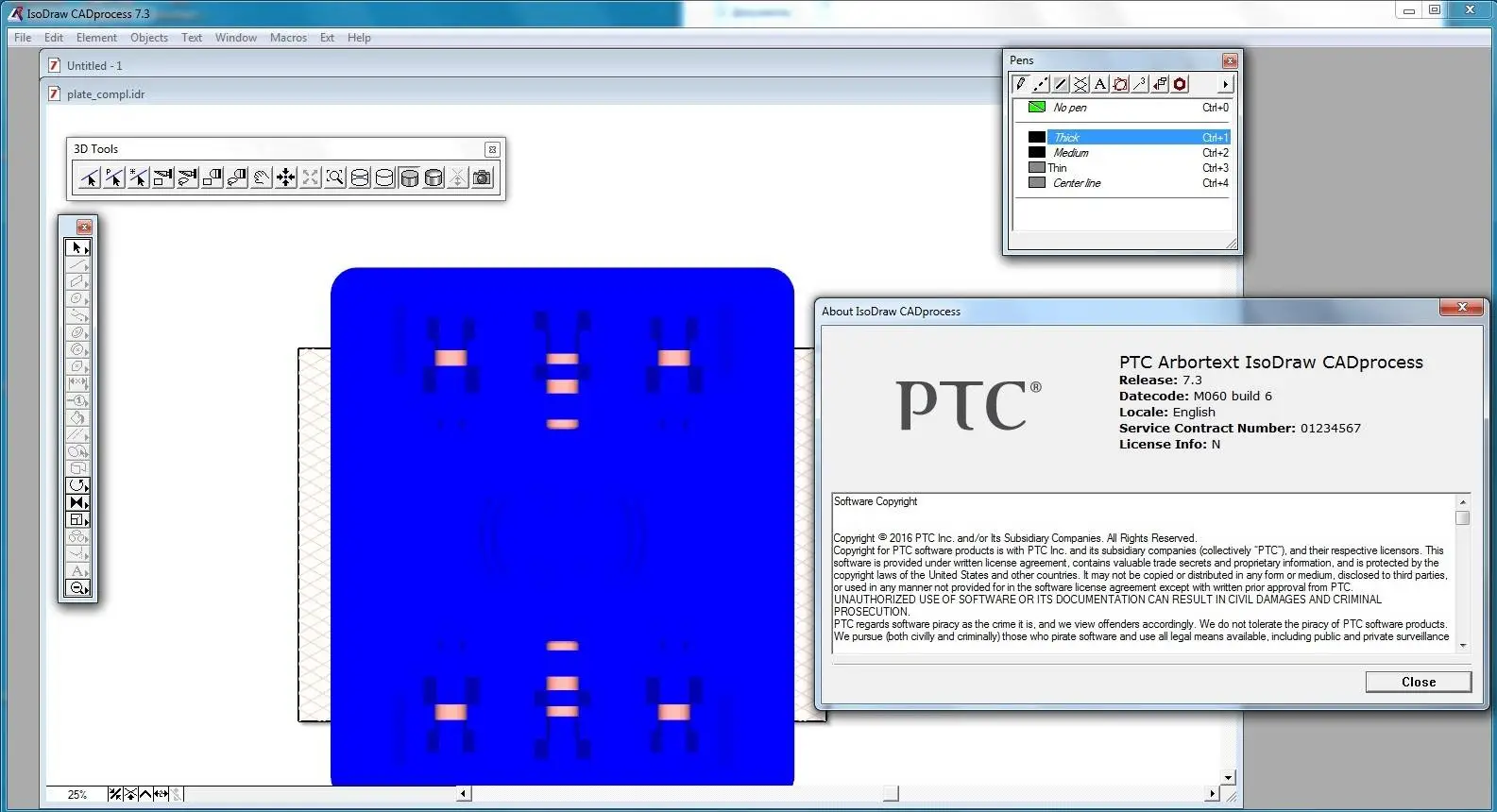Screen dimensions: 1497x812
Task: Select the 3D arrow tool marked P
Action: pyautogui.click(x=113, y=178)
